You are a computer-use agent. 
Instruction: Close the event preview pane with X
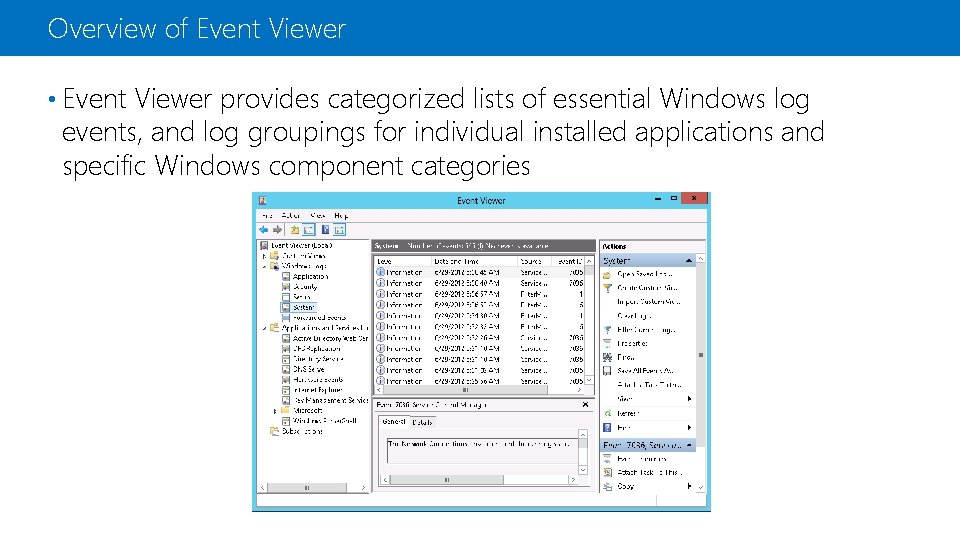pos(585,405)
